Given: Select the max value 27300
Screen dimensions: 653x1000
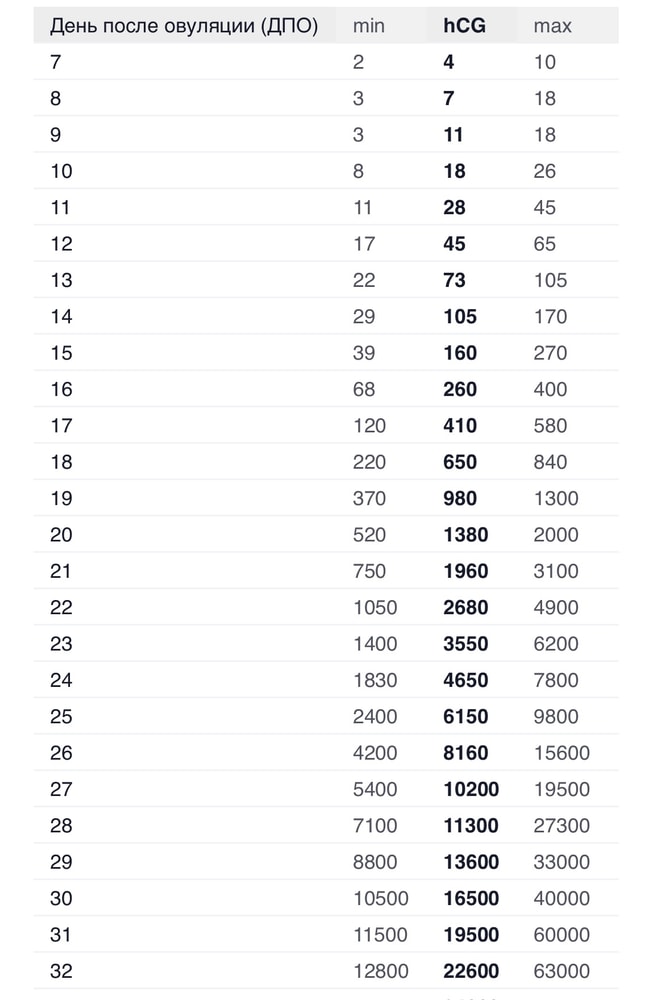Looking at the screenshot, I should coord(561,826).
